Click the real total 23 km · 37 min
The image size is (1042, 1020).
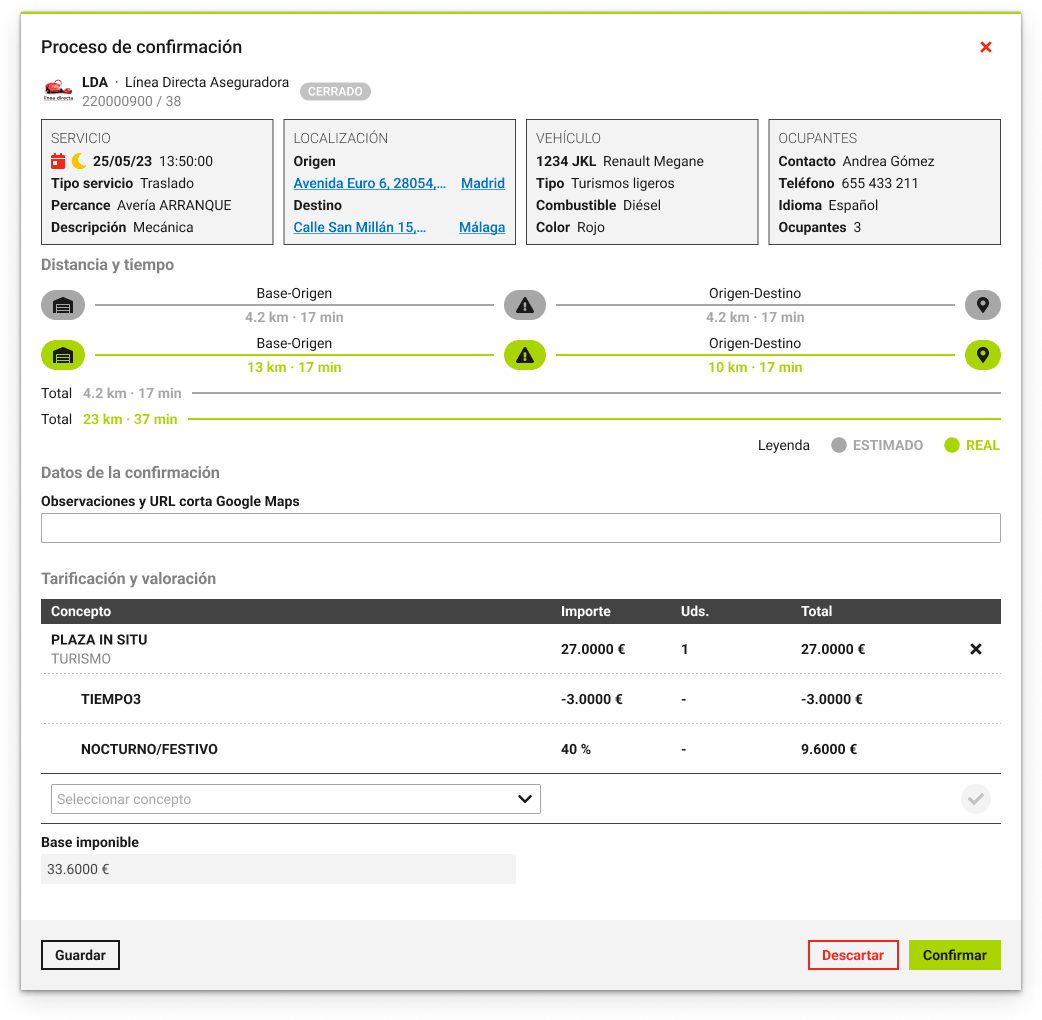point(130,419)
